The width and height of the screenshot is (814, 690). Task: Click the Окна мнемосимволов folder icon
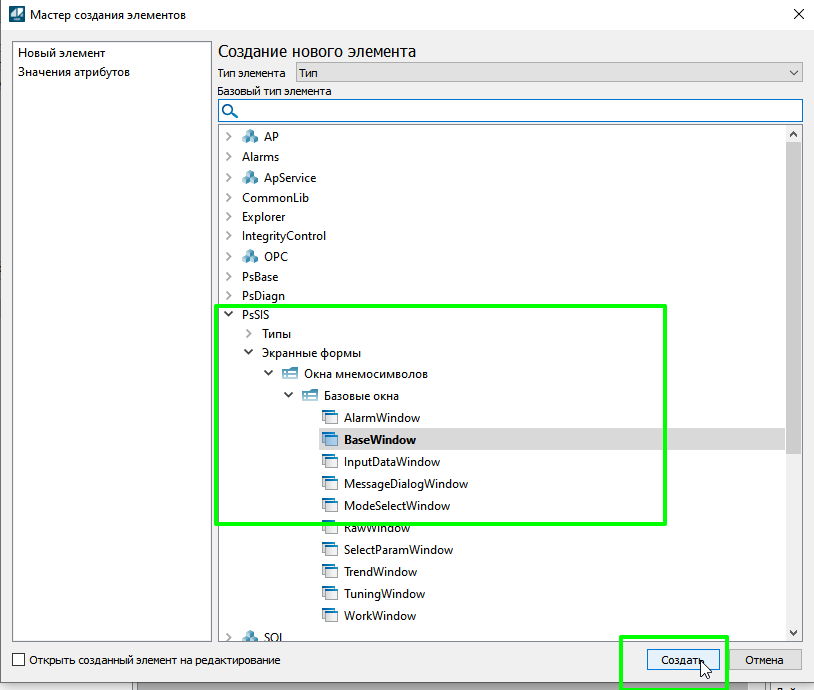290,374
